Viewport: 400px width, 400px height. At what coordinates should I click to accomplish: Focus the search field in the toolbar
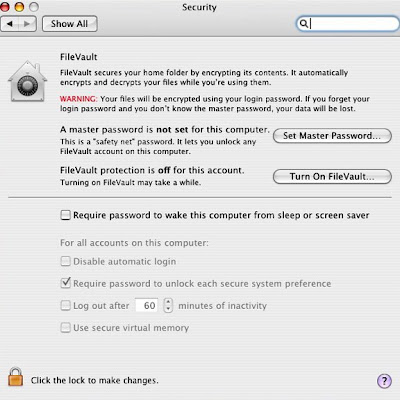click(347, 24)
